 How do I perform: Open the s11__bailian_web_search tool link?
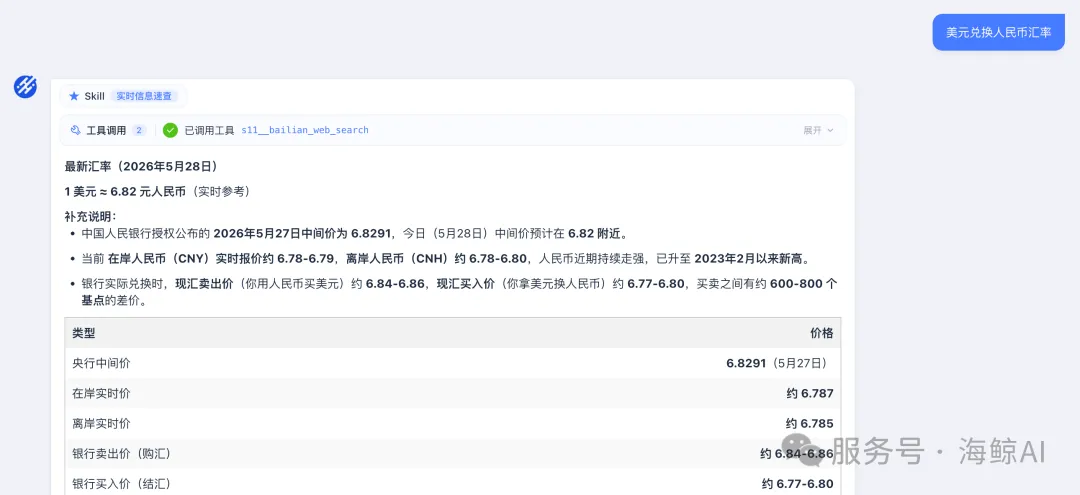coord(304,130)
